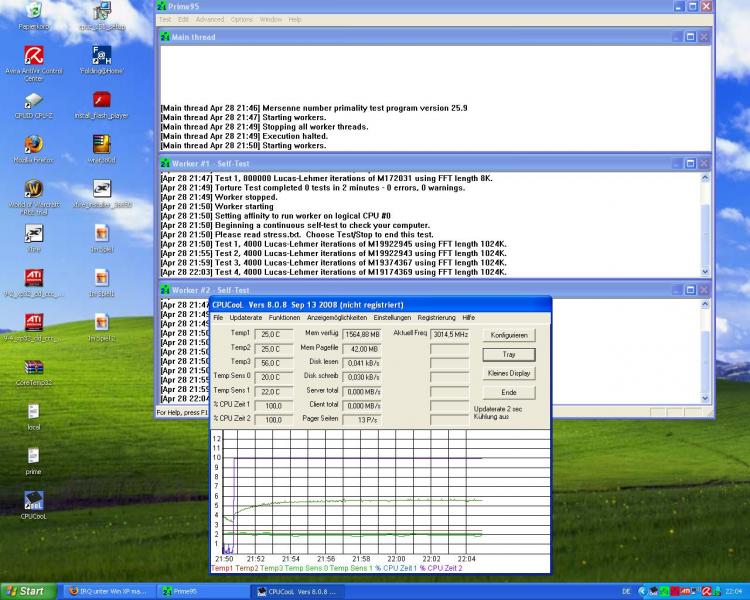Open the Advanced menu in Prime95

[210, 20]
